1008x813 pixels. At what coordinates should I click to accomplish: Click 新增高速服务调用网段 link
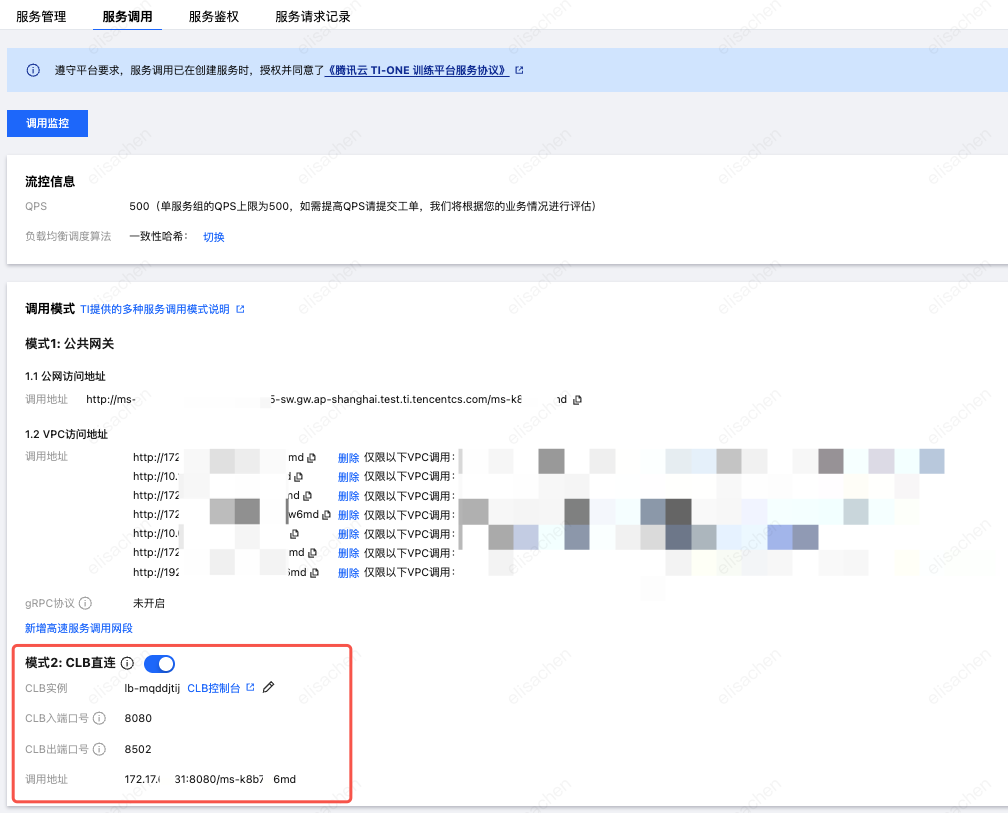[78, 628]
